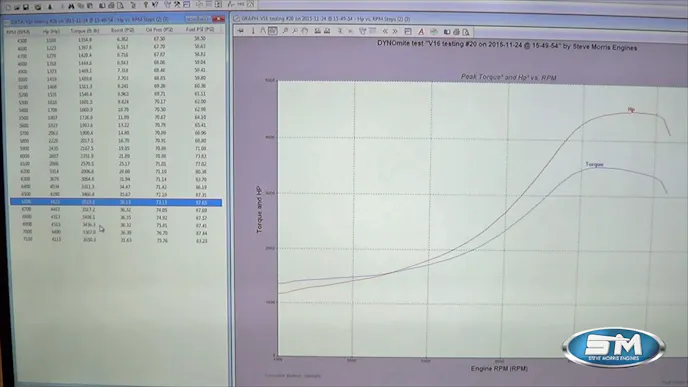Viewport: 688px width, 387px height.
Task: Zoom in with the magnifier on graph toolbar
Action: pyautogui.click(x=285, y=31)
